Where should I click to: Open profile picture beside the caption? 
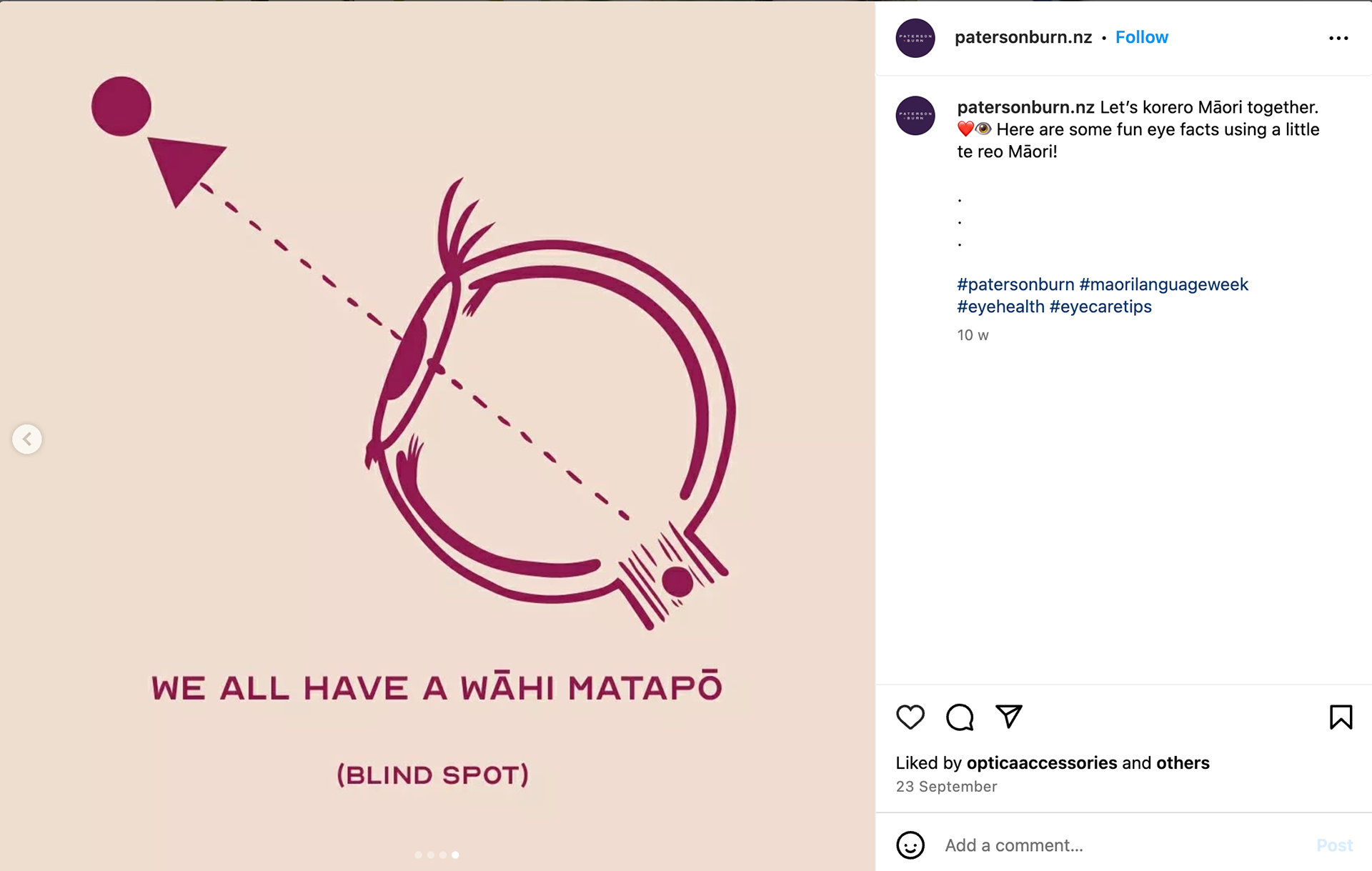[915, 116]
